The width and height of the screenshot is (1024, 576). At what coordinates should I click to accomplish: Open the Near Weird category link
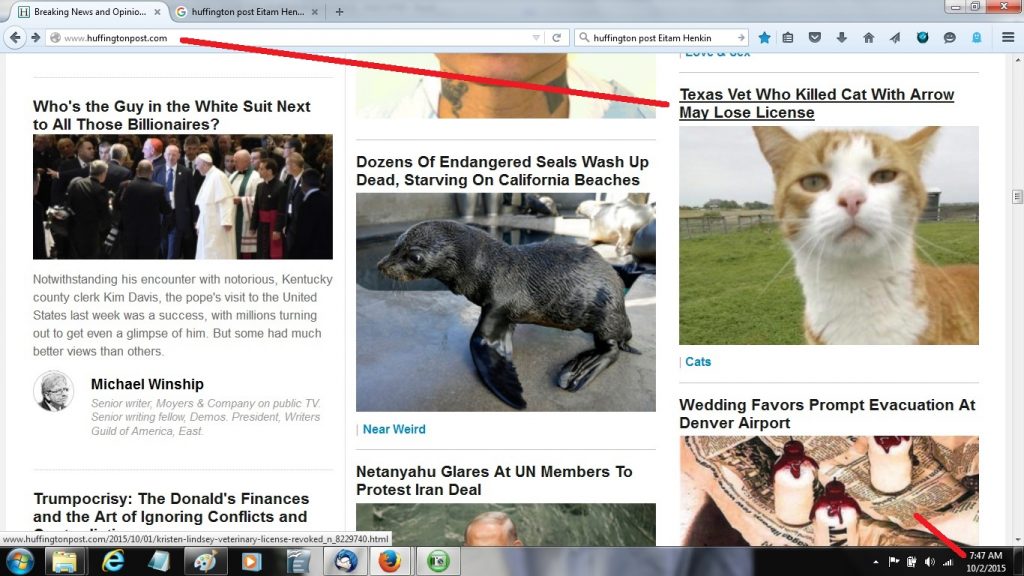click(x=394, y=429)
